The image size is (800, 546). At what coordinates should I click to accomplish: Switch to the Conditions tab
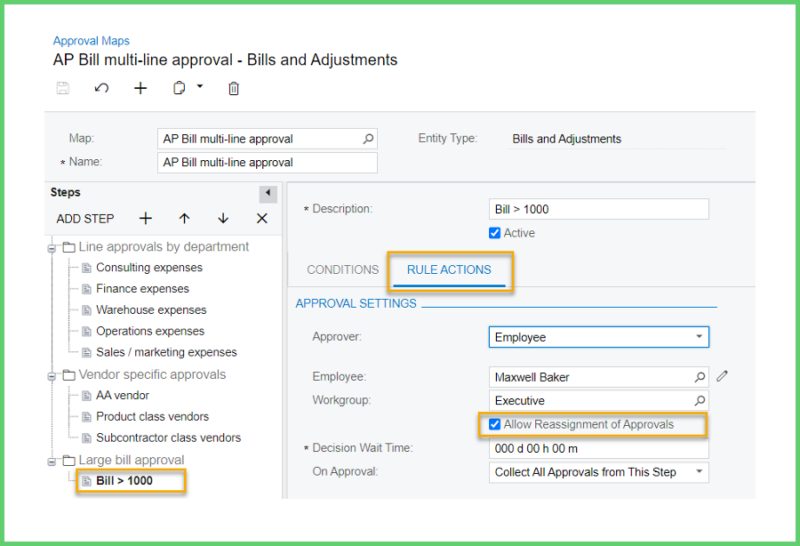point(342,270)
